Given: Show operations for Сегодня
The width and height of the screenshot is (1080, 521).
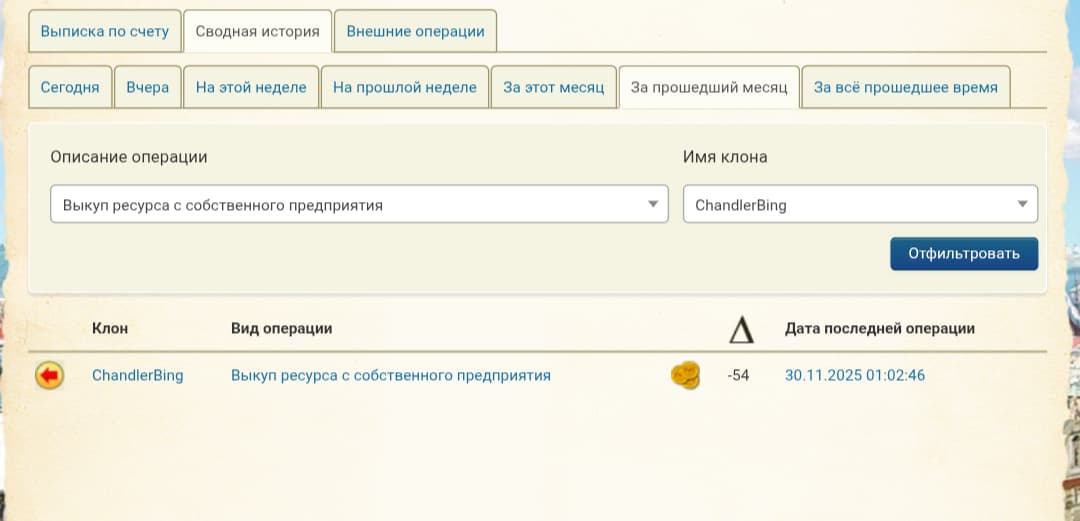Looking at the screenshot, I should coord(70,87).
